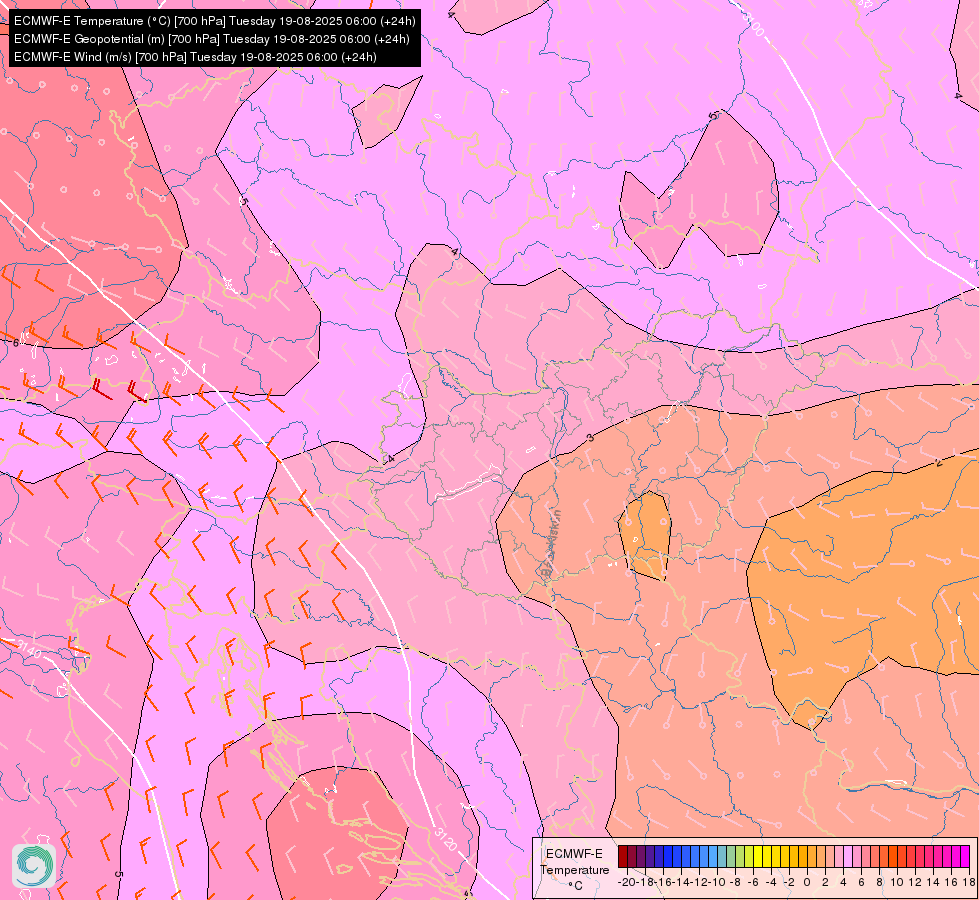Click the legend's Temperature label
Screen dimensions: 979x900
pyautogui.click(x=574, y=870)
